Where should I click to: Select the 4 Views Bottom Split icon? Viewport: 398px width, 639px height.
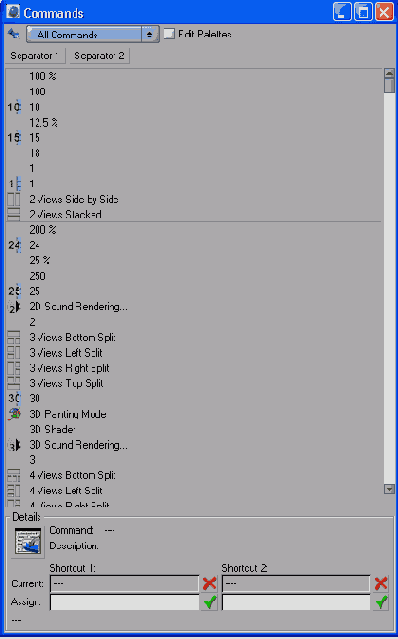13,475
